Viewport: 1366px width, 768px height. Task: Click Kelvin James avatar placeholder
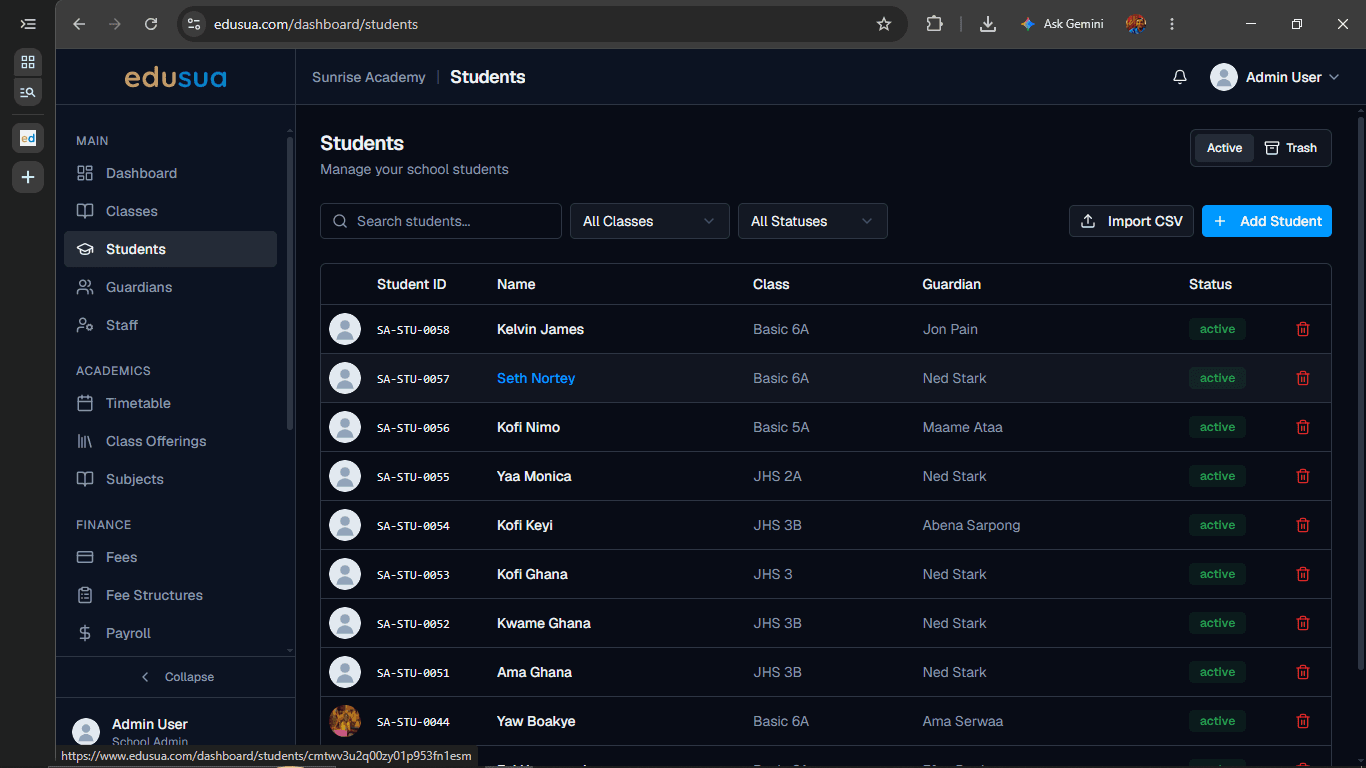345,329
